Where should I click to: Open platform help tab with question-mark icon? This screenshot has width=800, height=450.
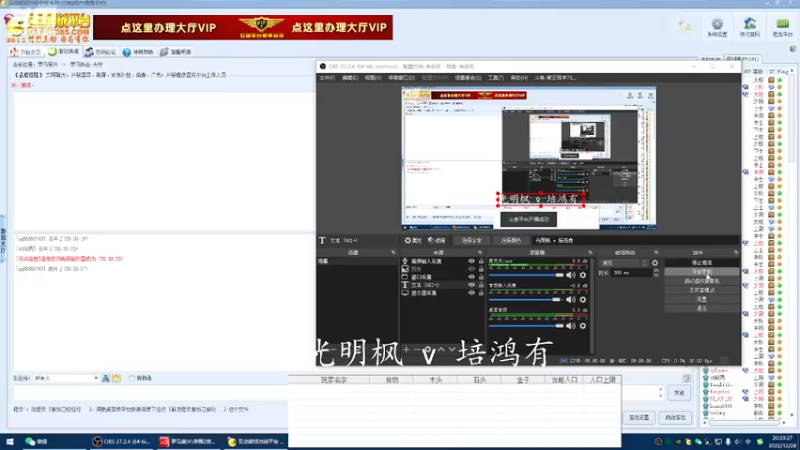tap(138, 52)
